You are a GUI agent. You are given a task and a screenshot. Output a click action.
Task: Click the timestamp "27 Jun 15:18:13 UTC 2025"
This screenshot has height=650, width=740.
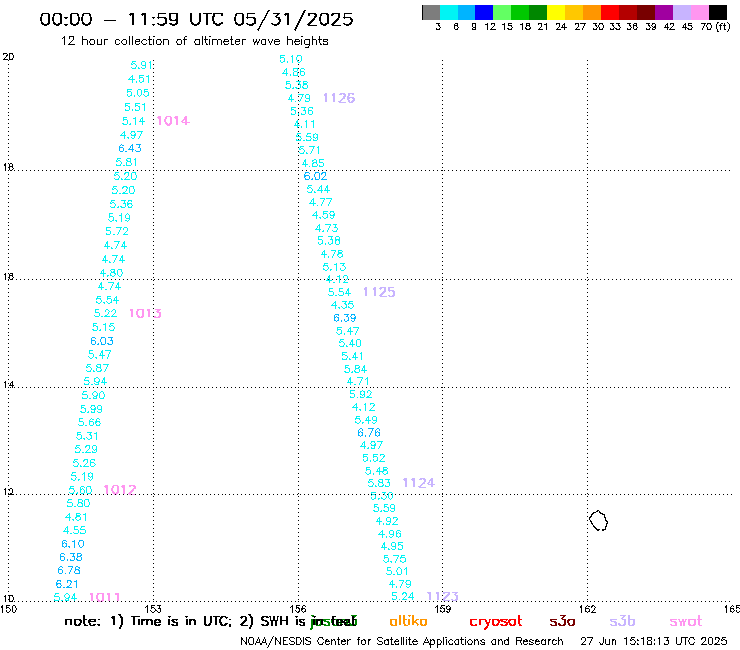point(654,642)
